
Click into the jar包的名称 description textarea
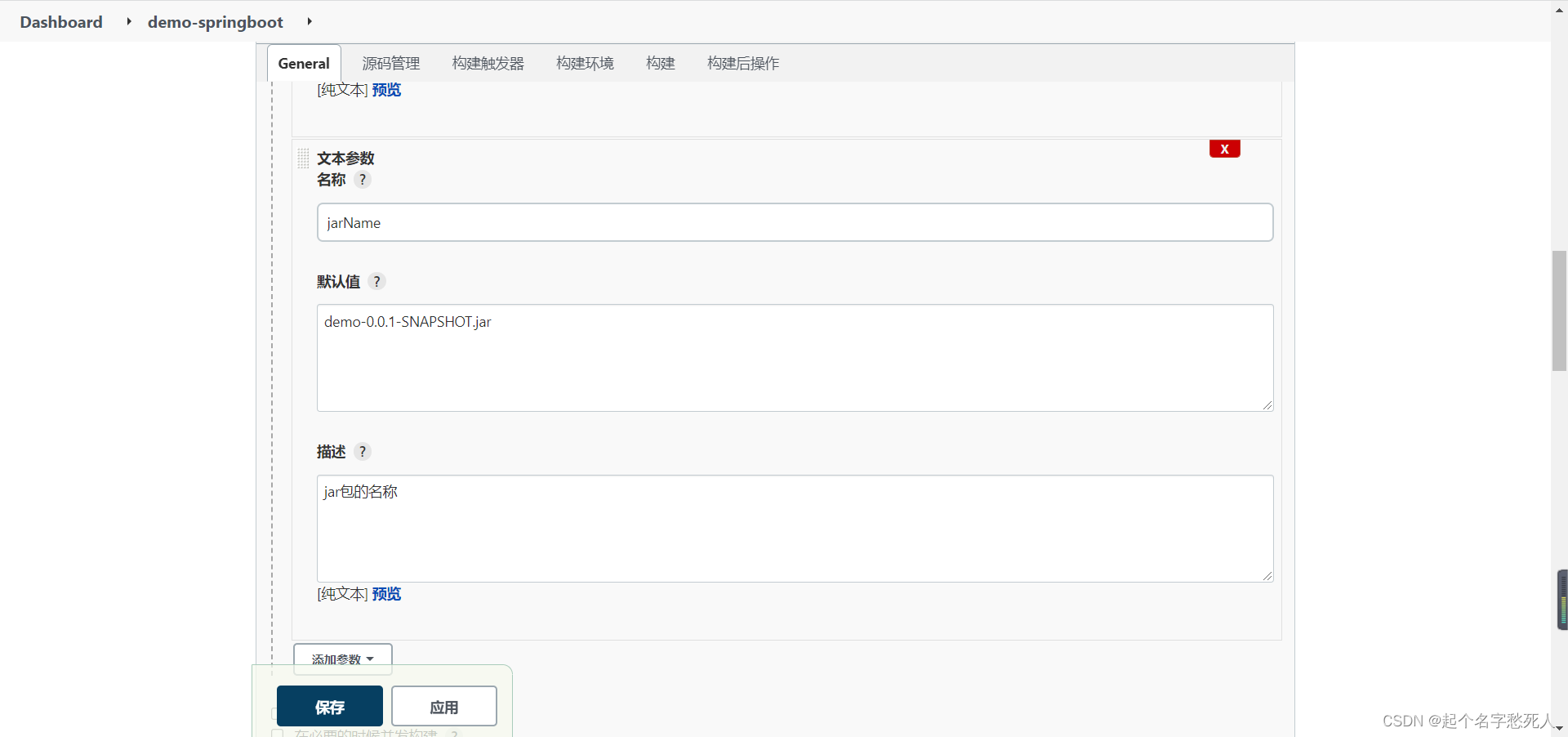[x=795, y=529]
